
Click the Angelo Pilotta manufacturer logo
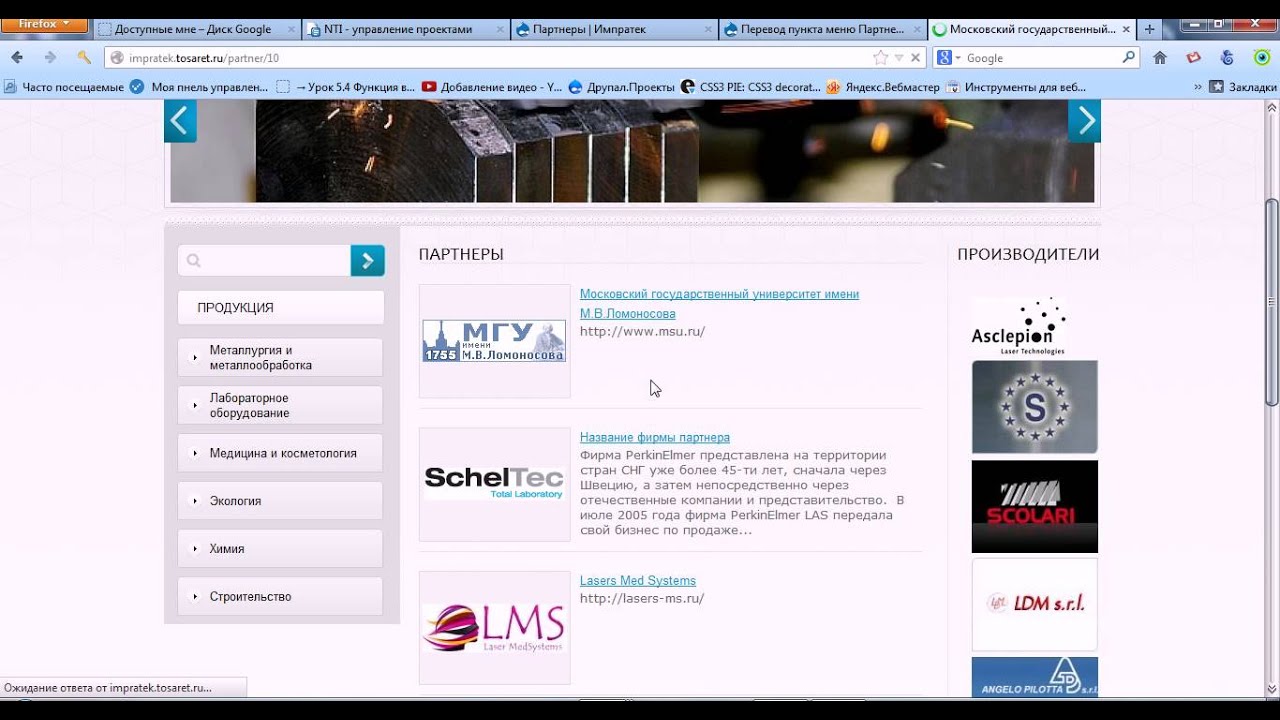point(1034,677)
